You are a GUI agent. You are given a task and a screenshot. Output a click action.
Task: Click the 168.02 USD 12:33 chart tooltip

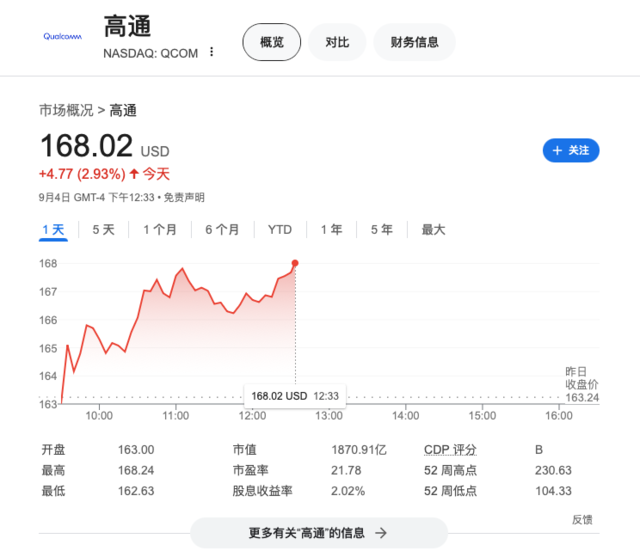coord(295,396)
